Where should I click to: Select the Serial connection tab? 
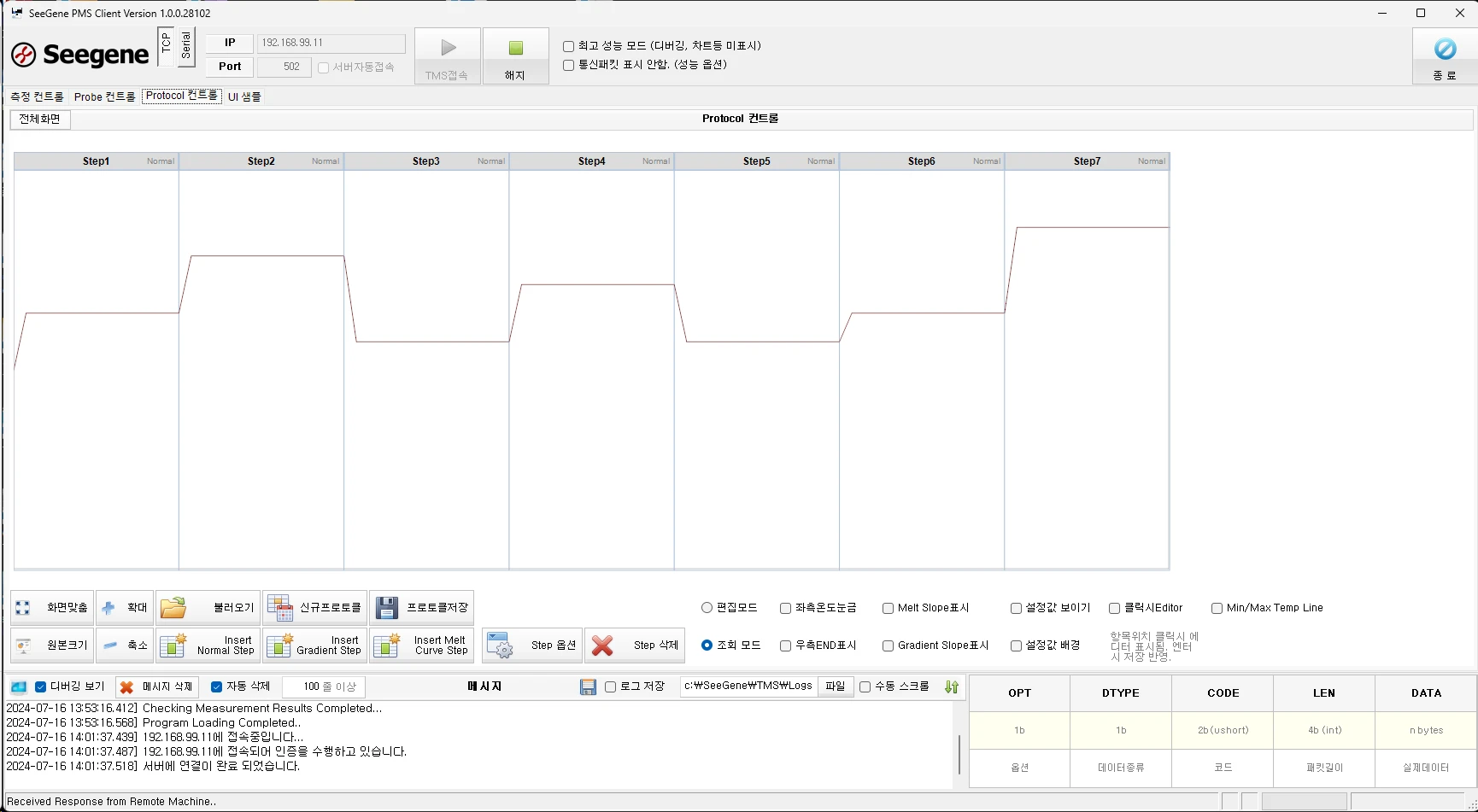tap(186, 46)
